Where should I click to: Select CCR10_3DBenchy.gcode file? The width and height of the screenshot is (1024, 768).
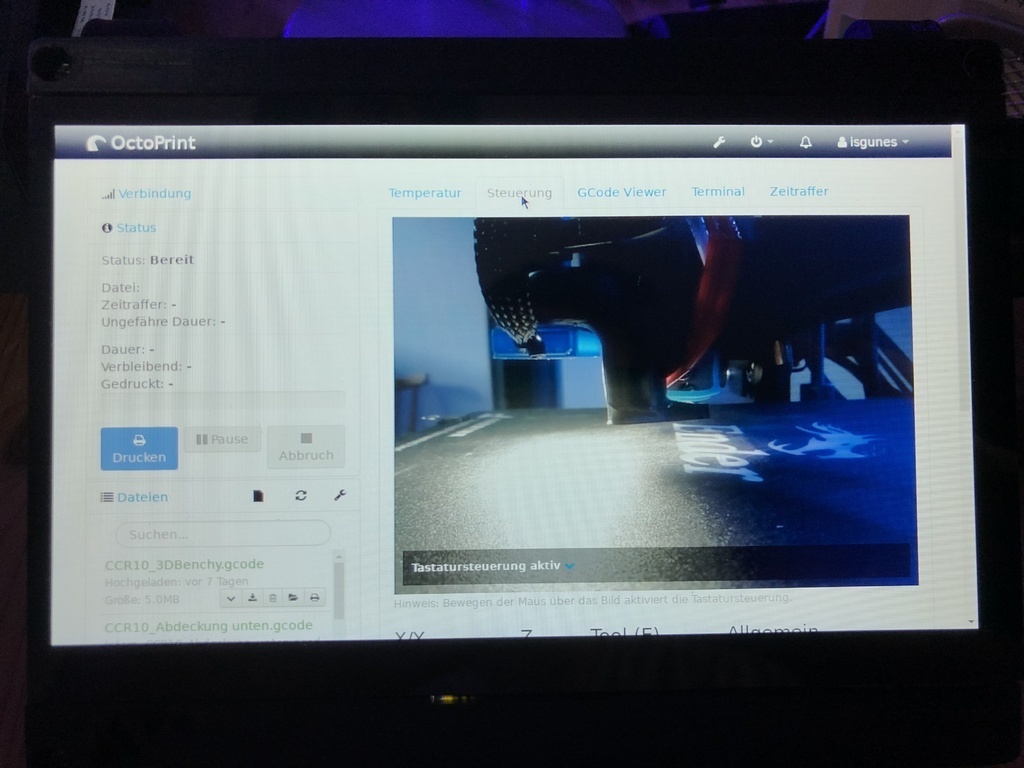[x=184, y=564]
